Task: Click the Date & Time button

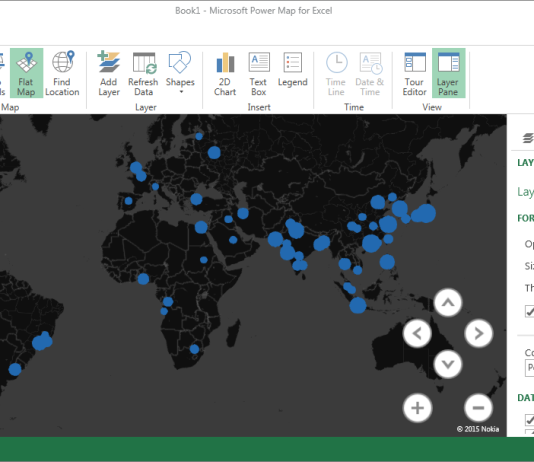Action: point(370,73)
